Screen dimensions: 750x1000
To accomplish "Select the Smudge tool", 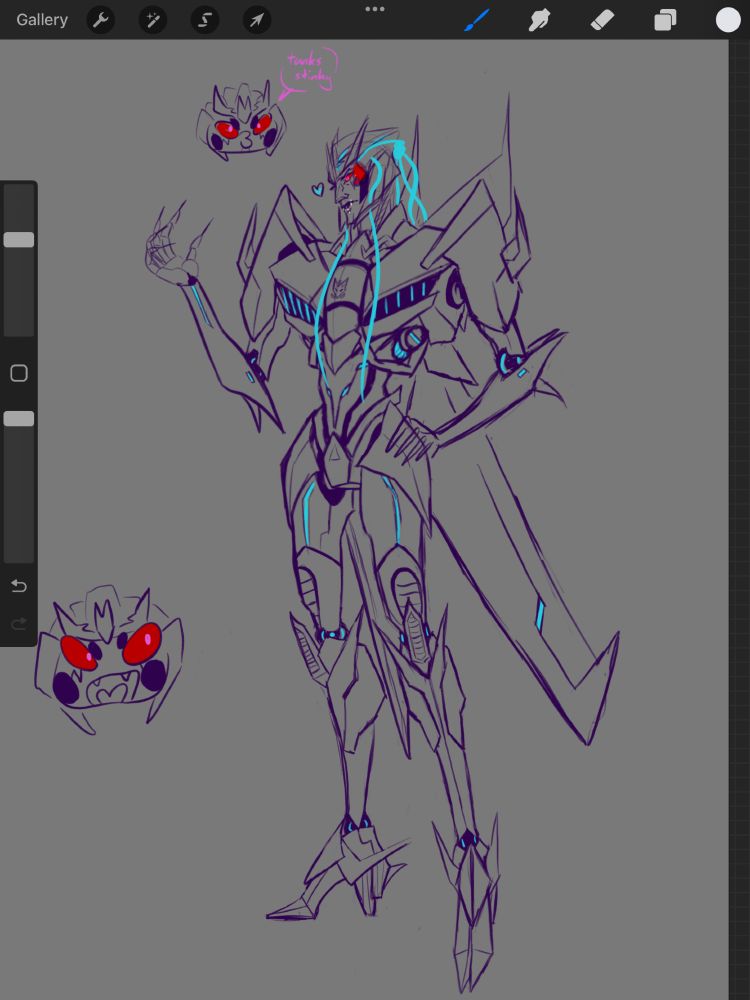I will 540,20.
